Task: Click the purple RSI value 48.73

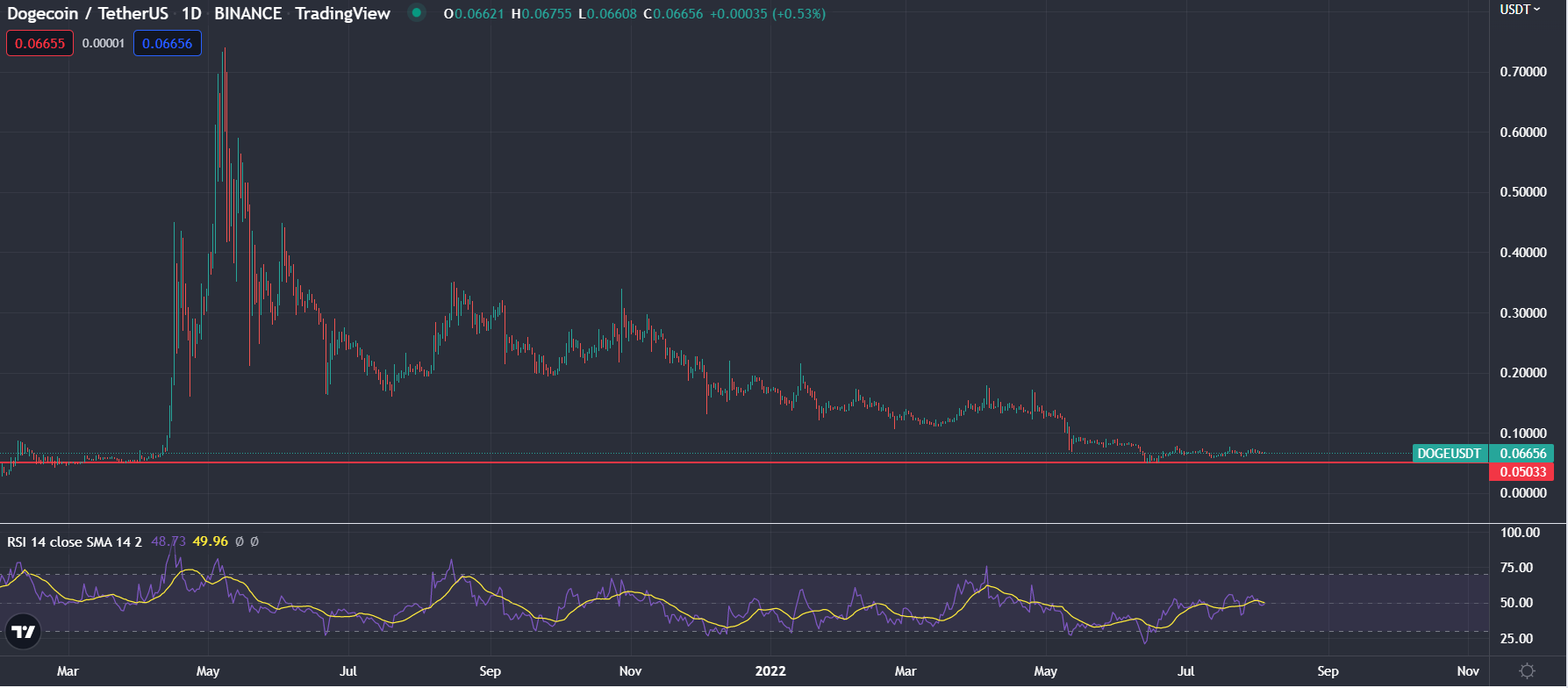Action: [168, 541]
